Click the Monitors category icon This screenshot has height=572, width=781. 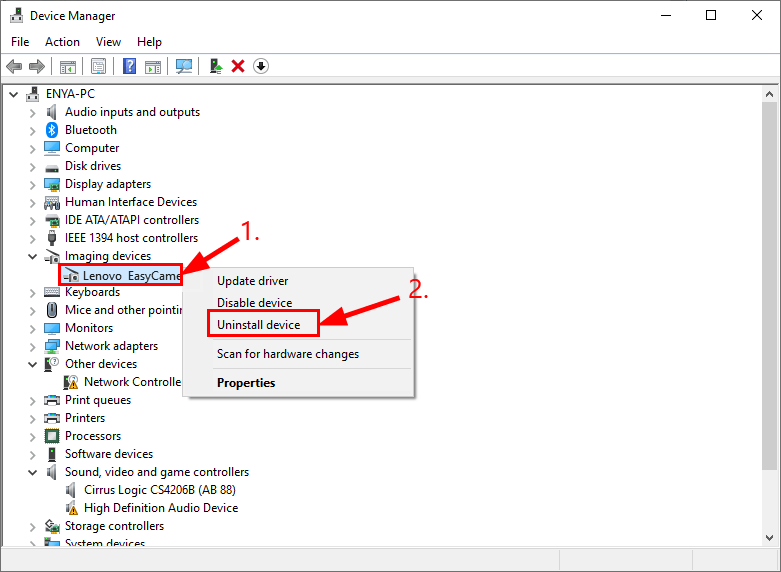pos(52,328)
